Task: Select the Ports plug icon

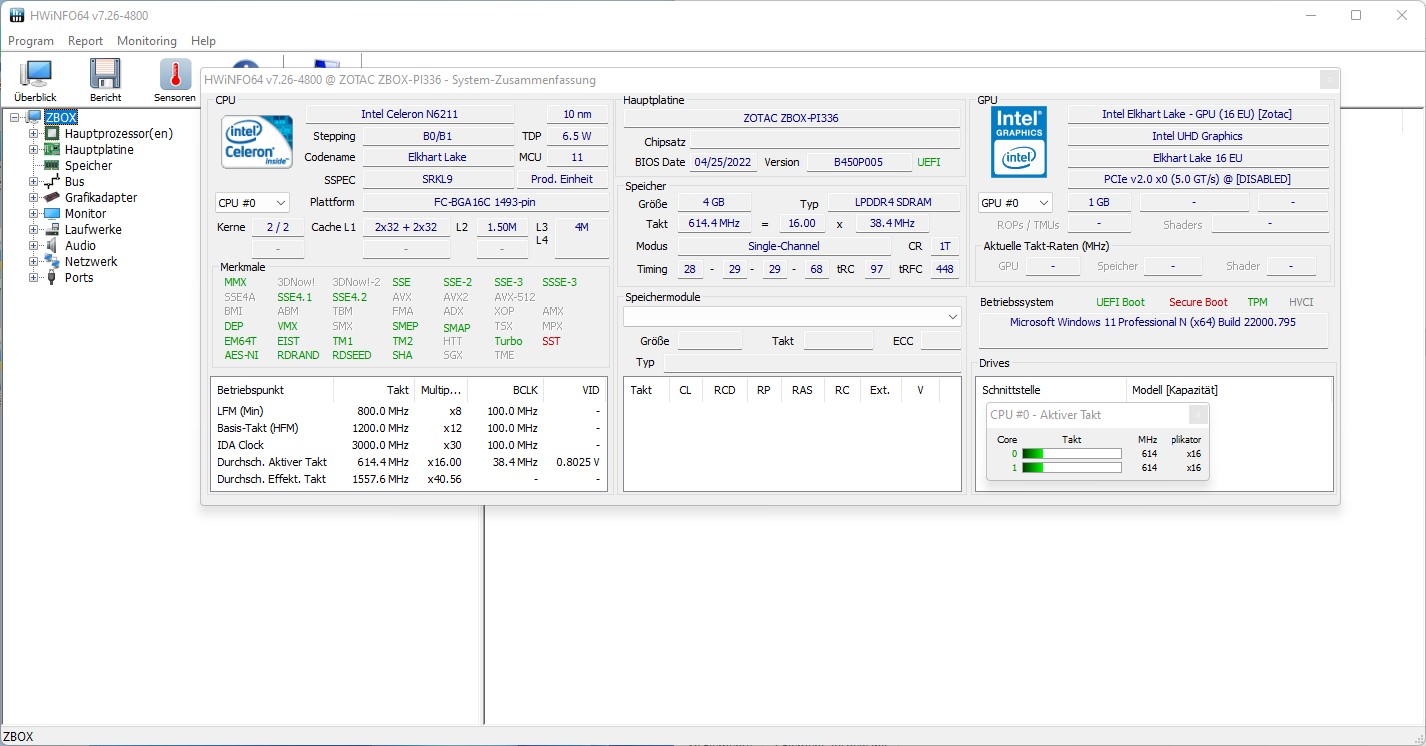Action: click(x=52, y=278)
